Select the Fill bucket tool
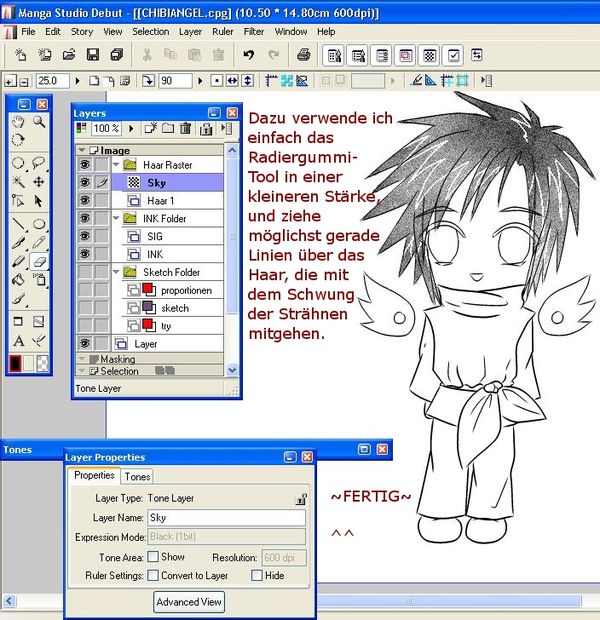 click(x=18, y=280)
